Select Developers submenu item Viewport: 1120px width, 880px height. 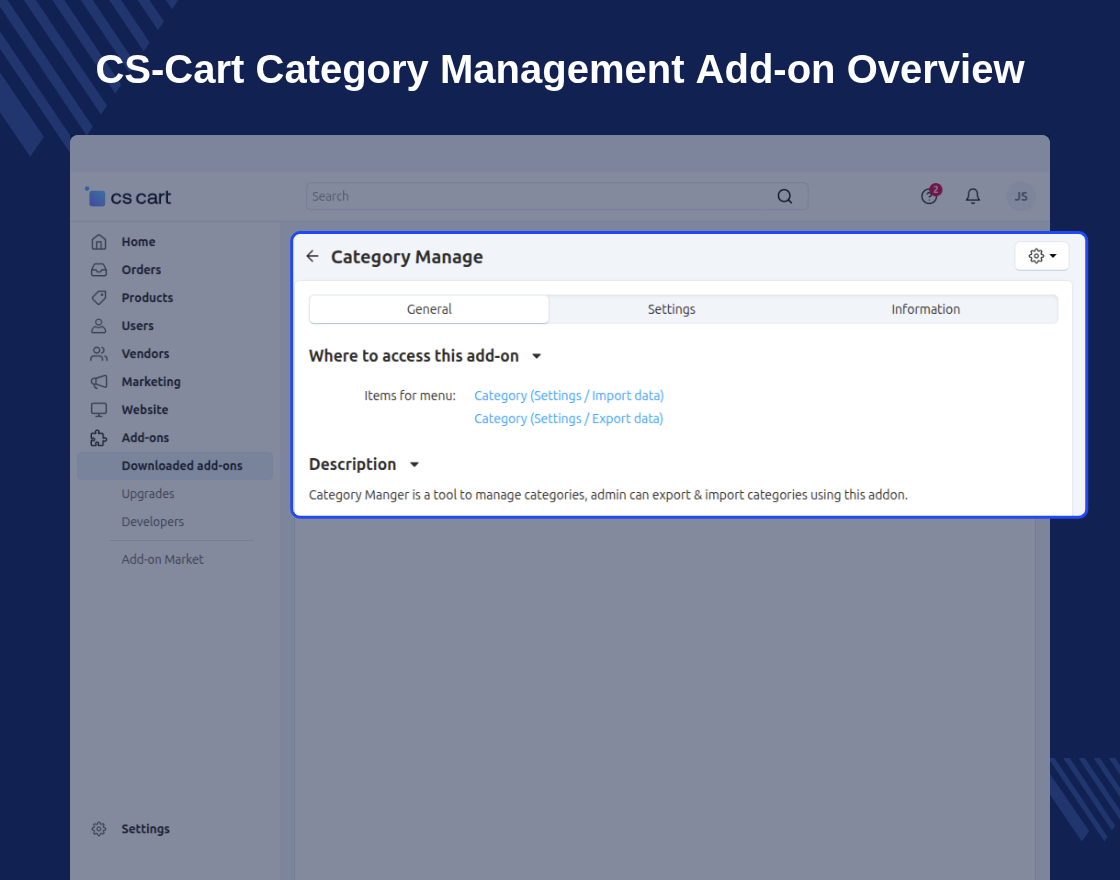[152, 521]
